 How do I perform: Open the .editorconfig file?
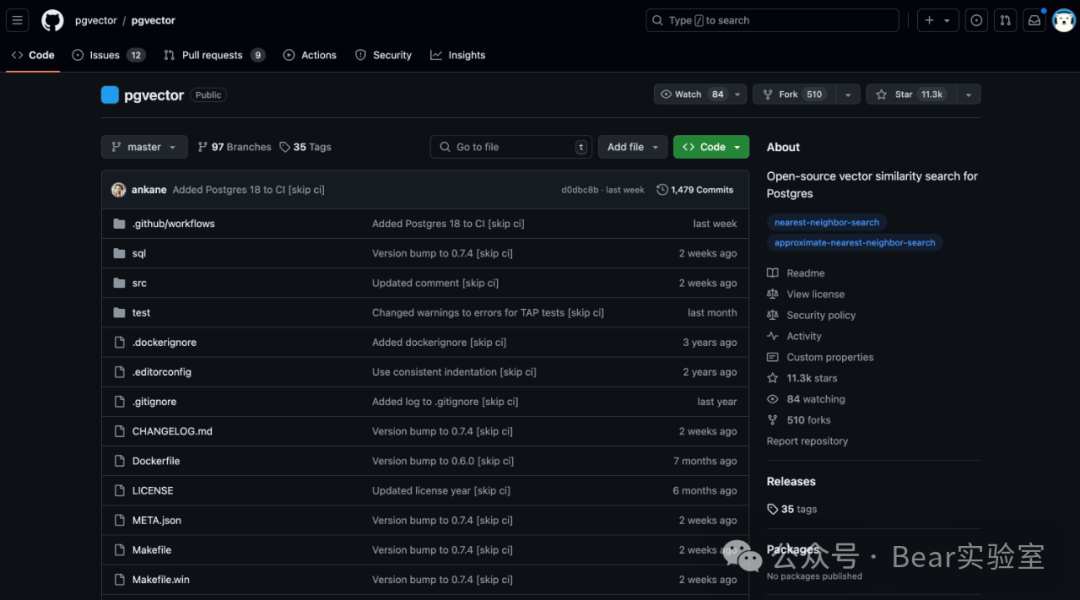pyautogui.click(x=162, y=371)
